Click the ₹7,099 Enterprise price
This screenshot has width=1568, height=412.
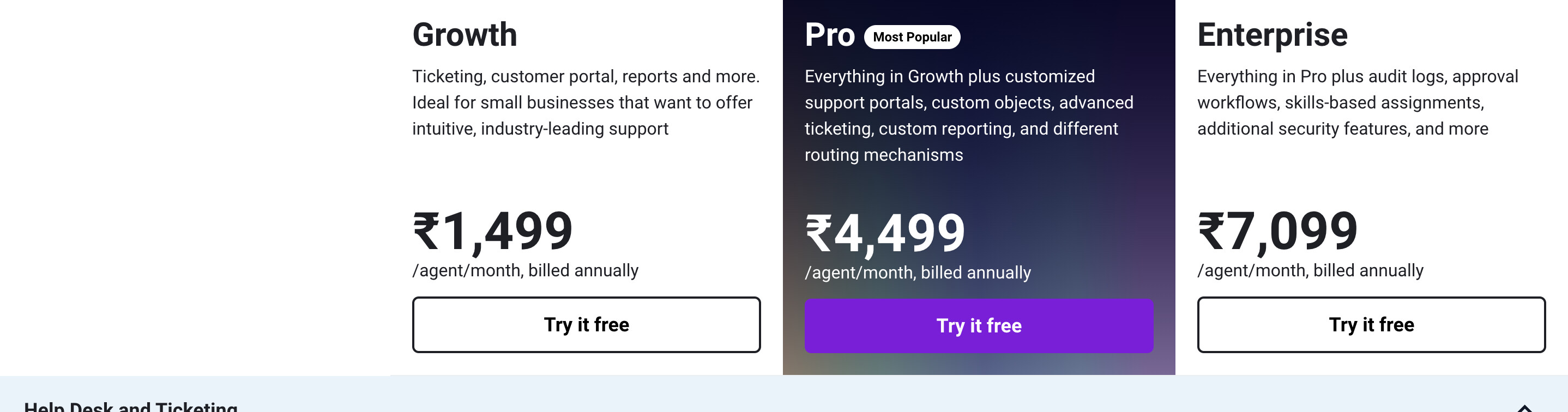point(1278,231)
